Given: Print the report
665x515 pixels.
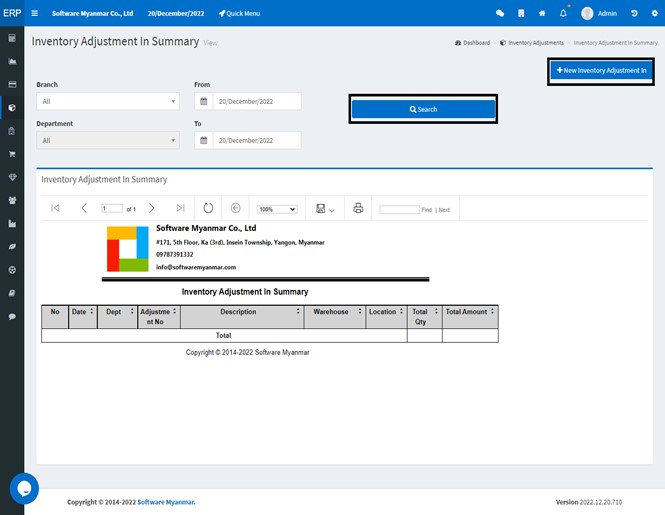Looking at the screenshot, I should point(358,208).
